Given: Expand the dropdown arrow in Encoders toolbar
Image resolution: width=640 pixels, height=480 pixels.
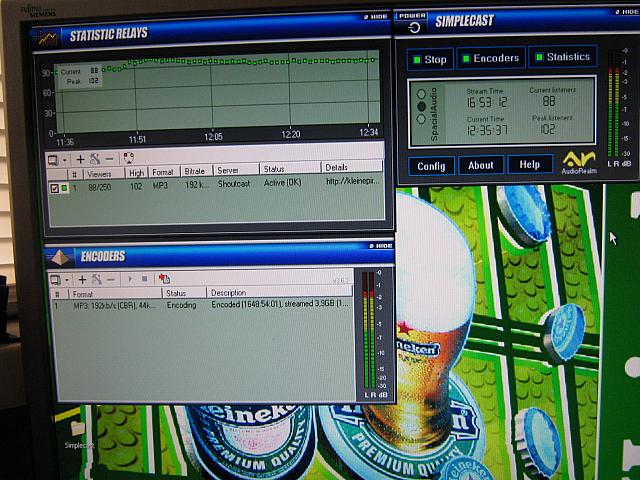Looking at the screenshot, I should (67, 280).
